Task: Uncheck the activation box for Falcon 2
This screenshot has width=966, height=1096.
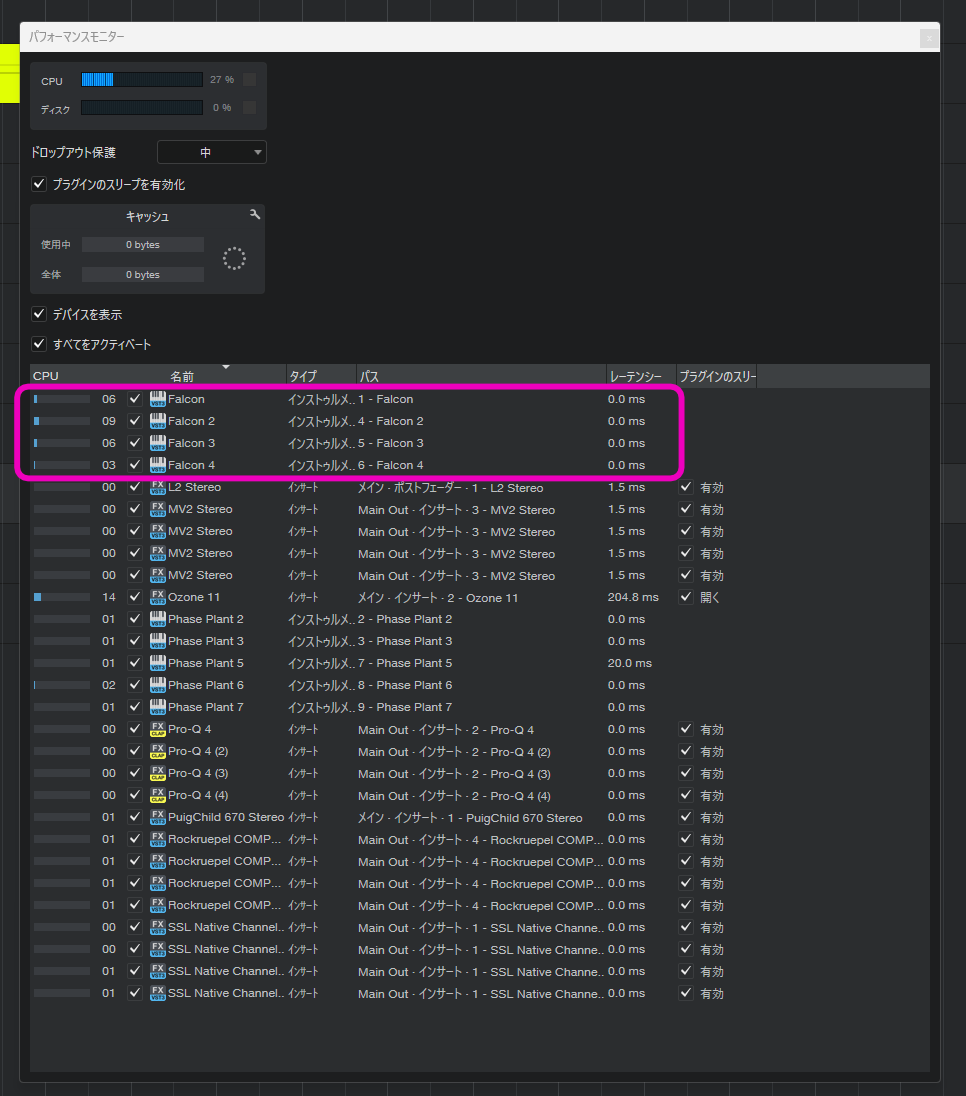Action: click(135, 421)
